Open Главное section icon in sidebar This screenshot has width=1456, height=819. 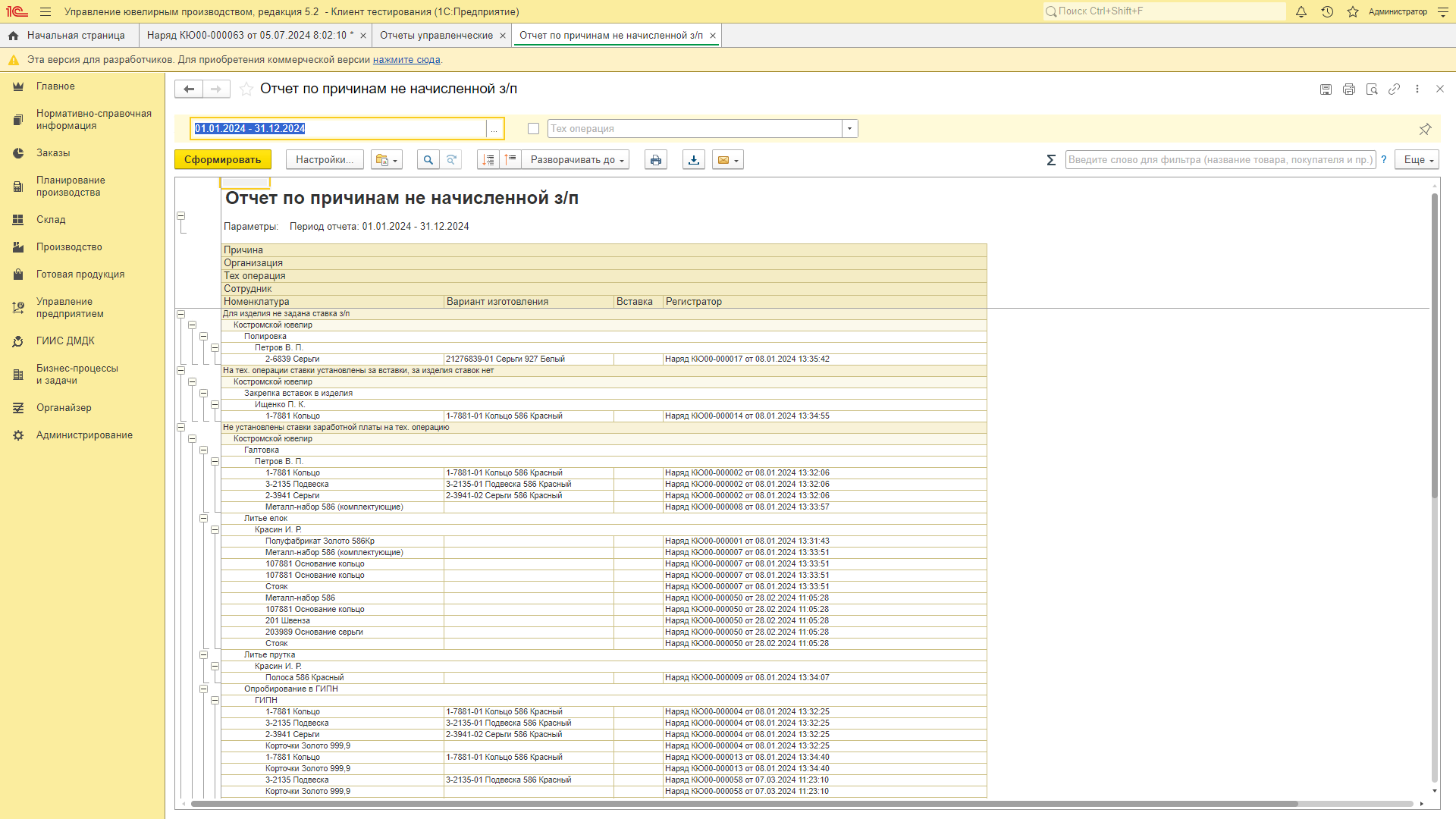tap(18, 86)
